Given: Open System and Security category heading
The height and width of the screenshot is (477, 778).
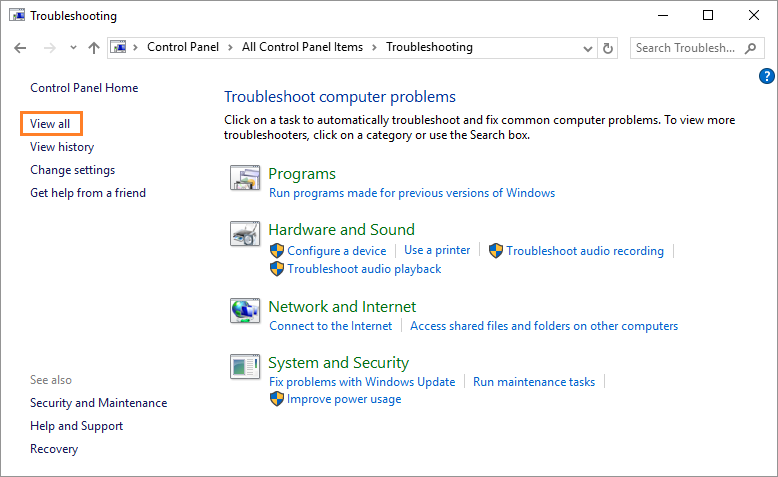Looking at the screenshot, I should point(338,363).
